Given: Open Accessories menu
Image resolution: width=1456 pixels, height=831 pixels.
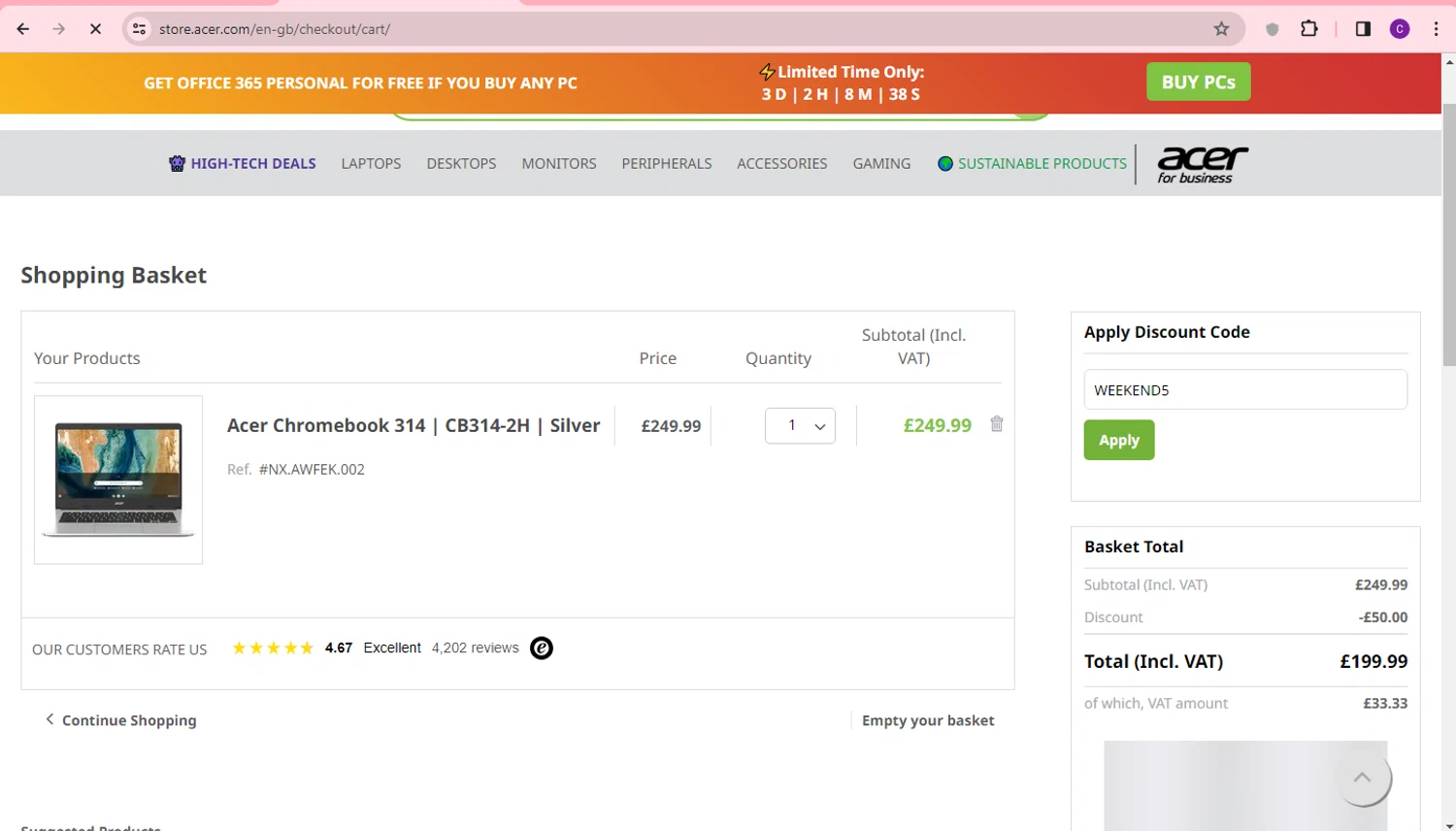Looking at the screenshot, I should click(x=782, y=163).
